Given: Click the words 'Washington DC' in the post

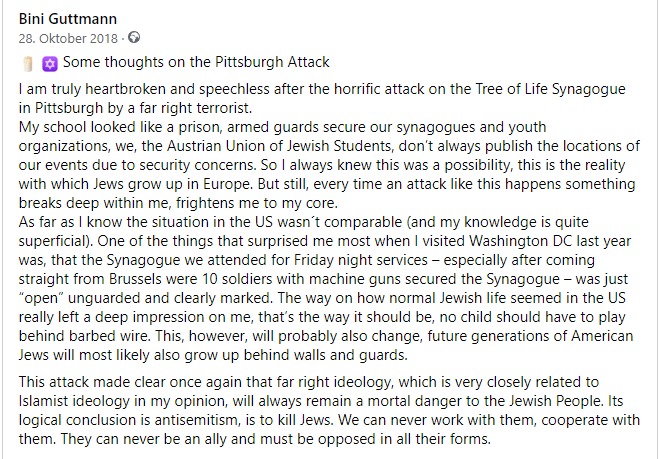Looking at the screenshot, I should [x=521, y=241].
